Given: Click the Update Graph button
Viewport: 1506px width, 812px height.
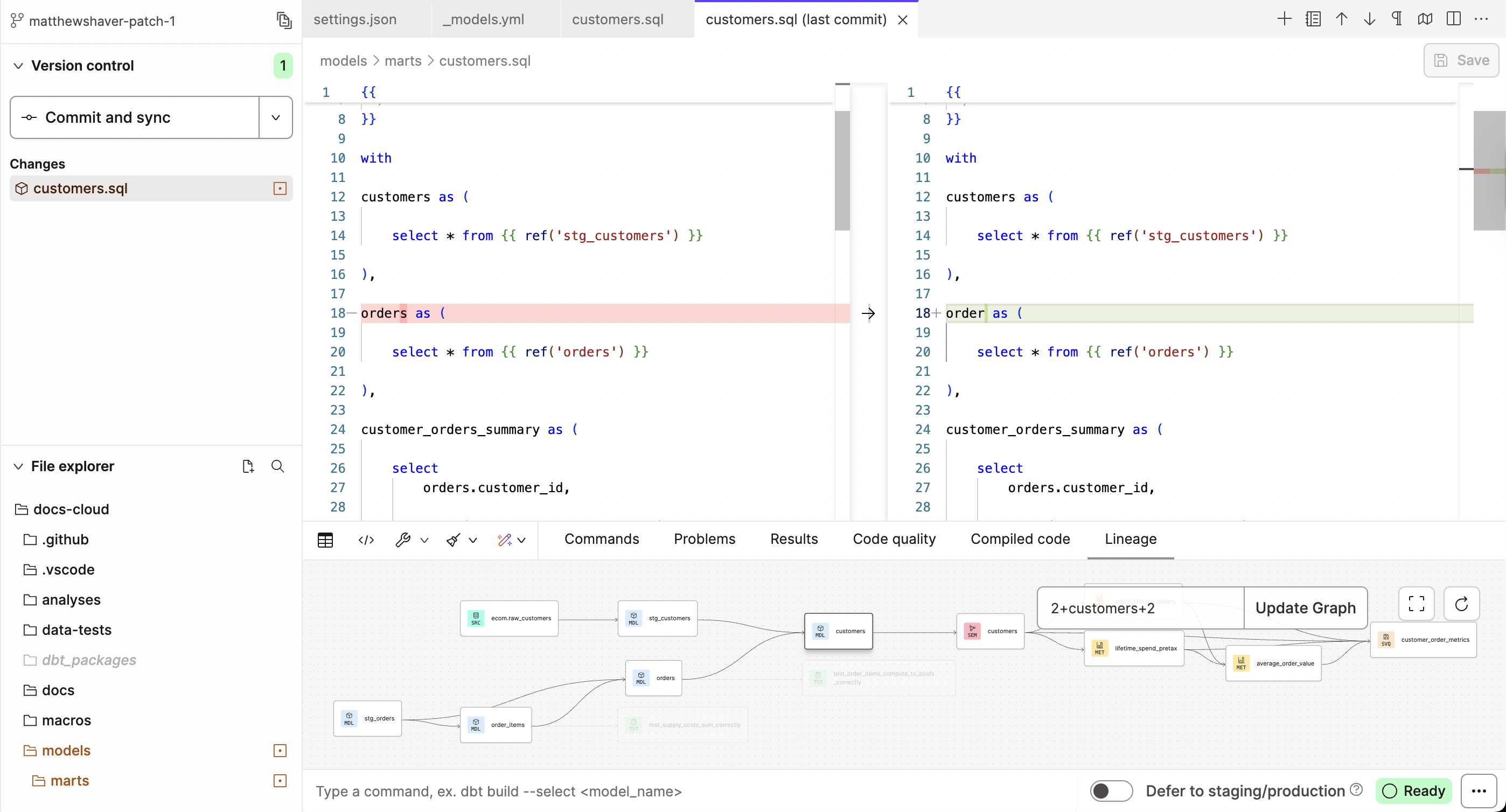Looking at the screenshot, I should 1306,608.
